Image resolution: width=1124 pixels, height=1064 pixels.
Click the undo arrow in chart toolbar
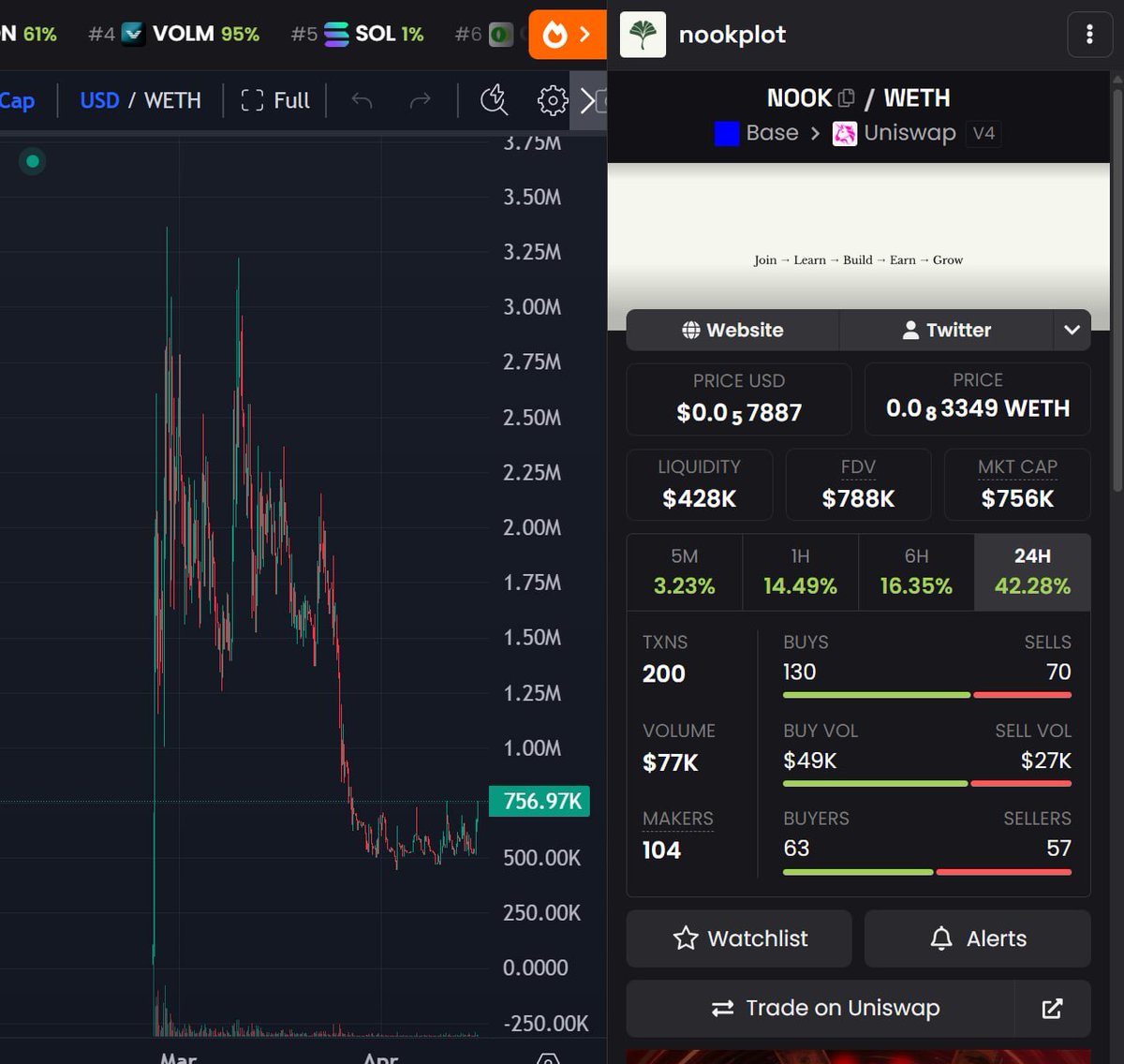362,100
